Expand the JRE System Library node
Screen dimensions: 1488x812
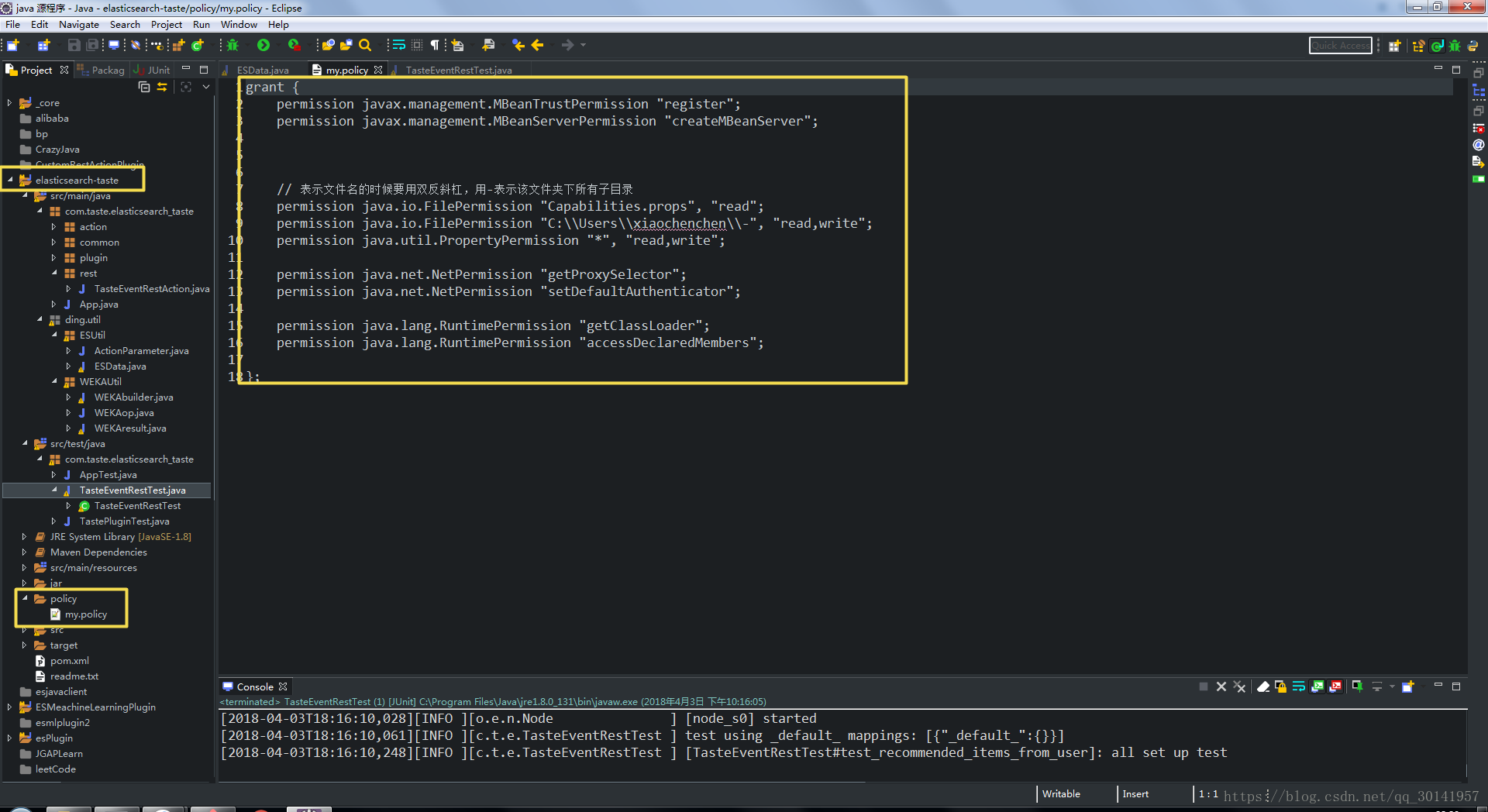[x=24, y=536]
